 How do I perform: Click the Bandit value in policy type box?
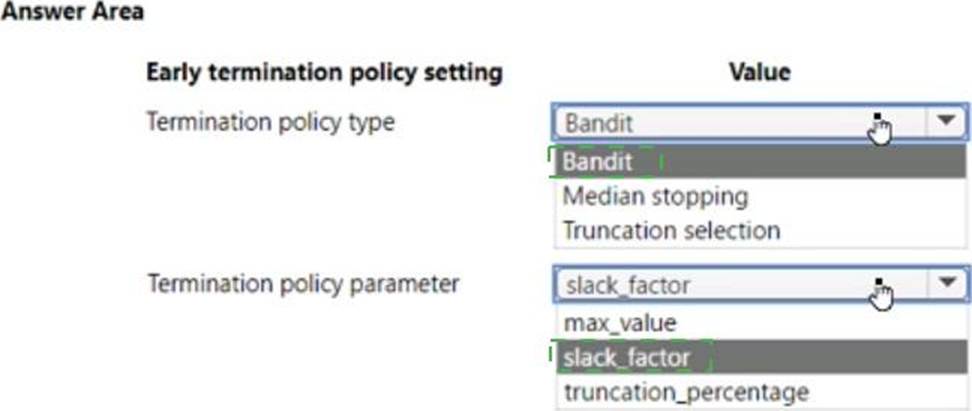click(x=599, y=123)
